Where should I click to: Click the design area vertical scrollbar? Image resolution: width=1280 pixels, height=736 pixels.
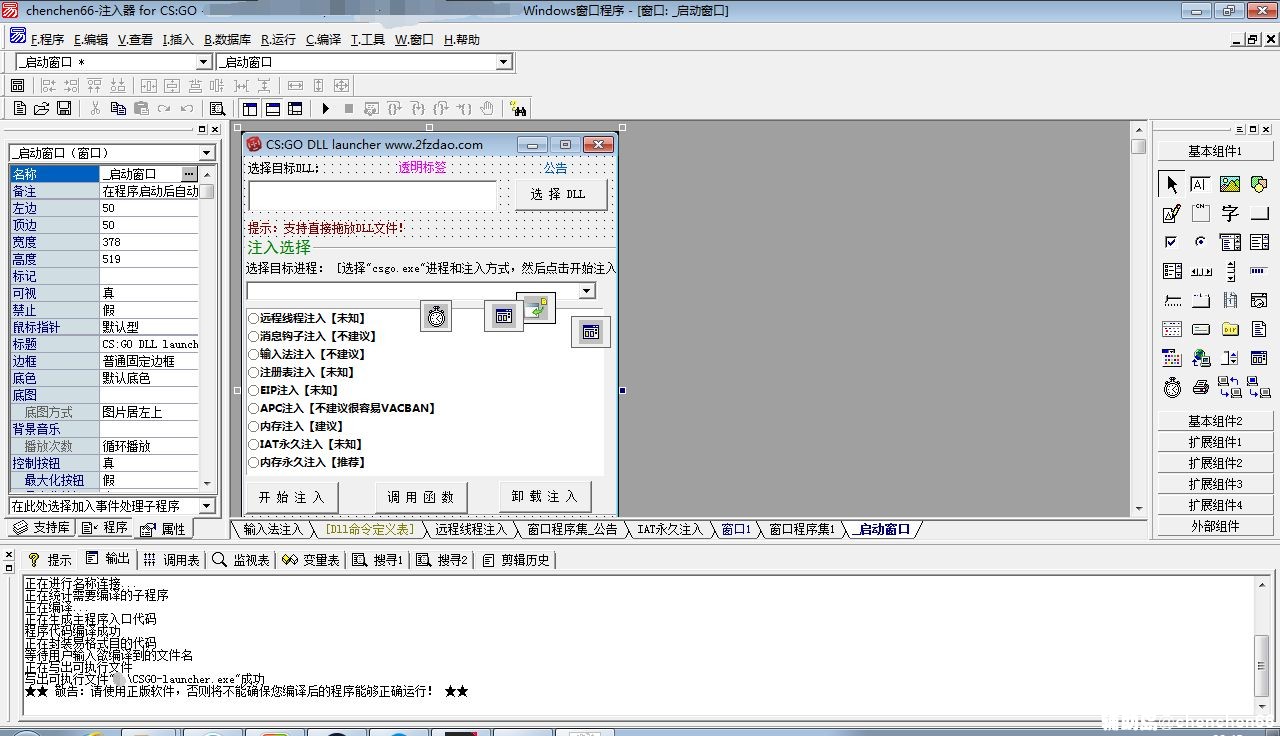tap(1138, 320)
